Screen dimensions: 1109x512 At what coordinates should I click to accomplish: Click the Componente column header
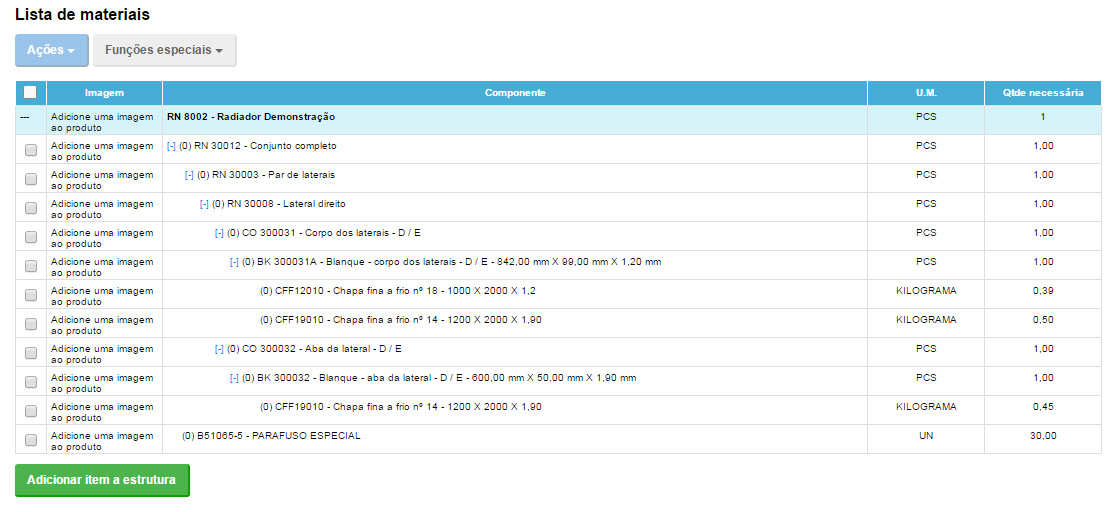pyautogui.click(x=514, y=93)
